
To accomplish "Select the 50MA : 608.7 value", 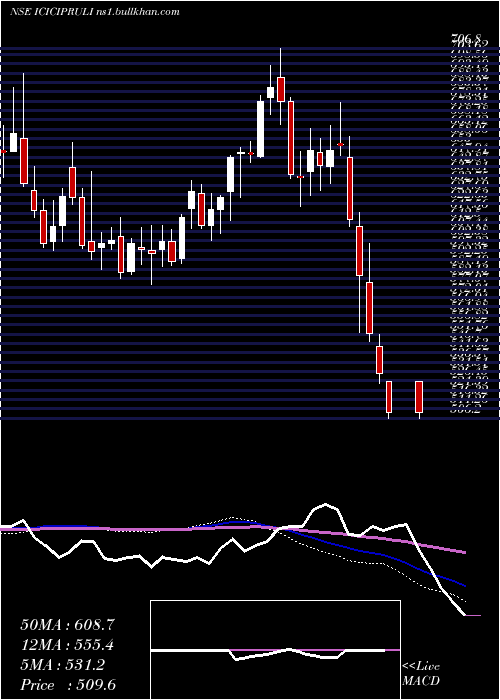I will (x=65, y=625).
